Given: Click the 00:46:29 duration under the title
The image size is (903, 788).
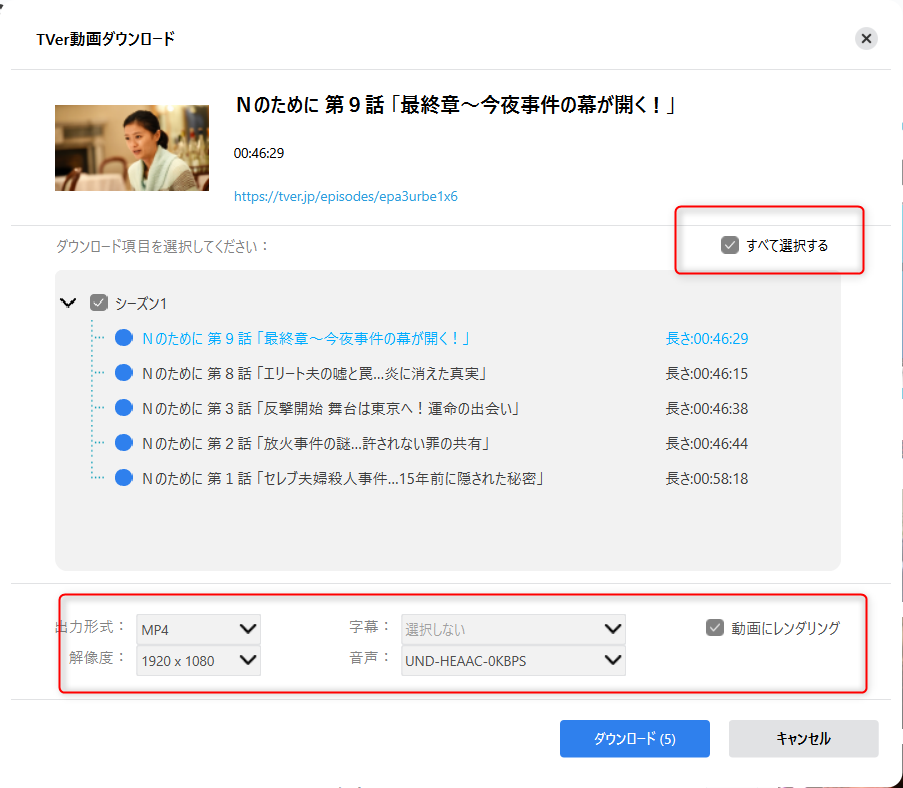Looking at the screenshot, I should (x=259, y=153).
